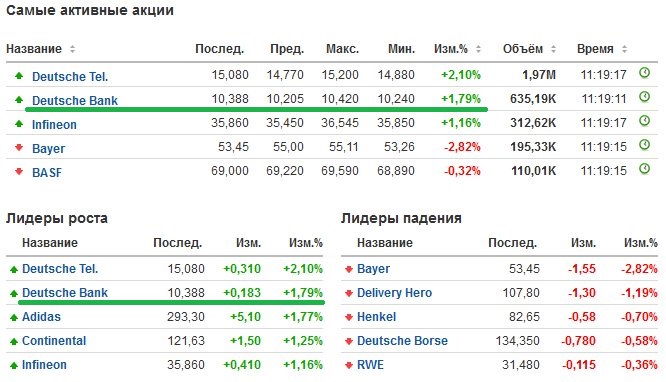Click clock icon in BASF row
This screenshot has height=382, width=666.
[644, 169]
